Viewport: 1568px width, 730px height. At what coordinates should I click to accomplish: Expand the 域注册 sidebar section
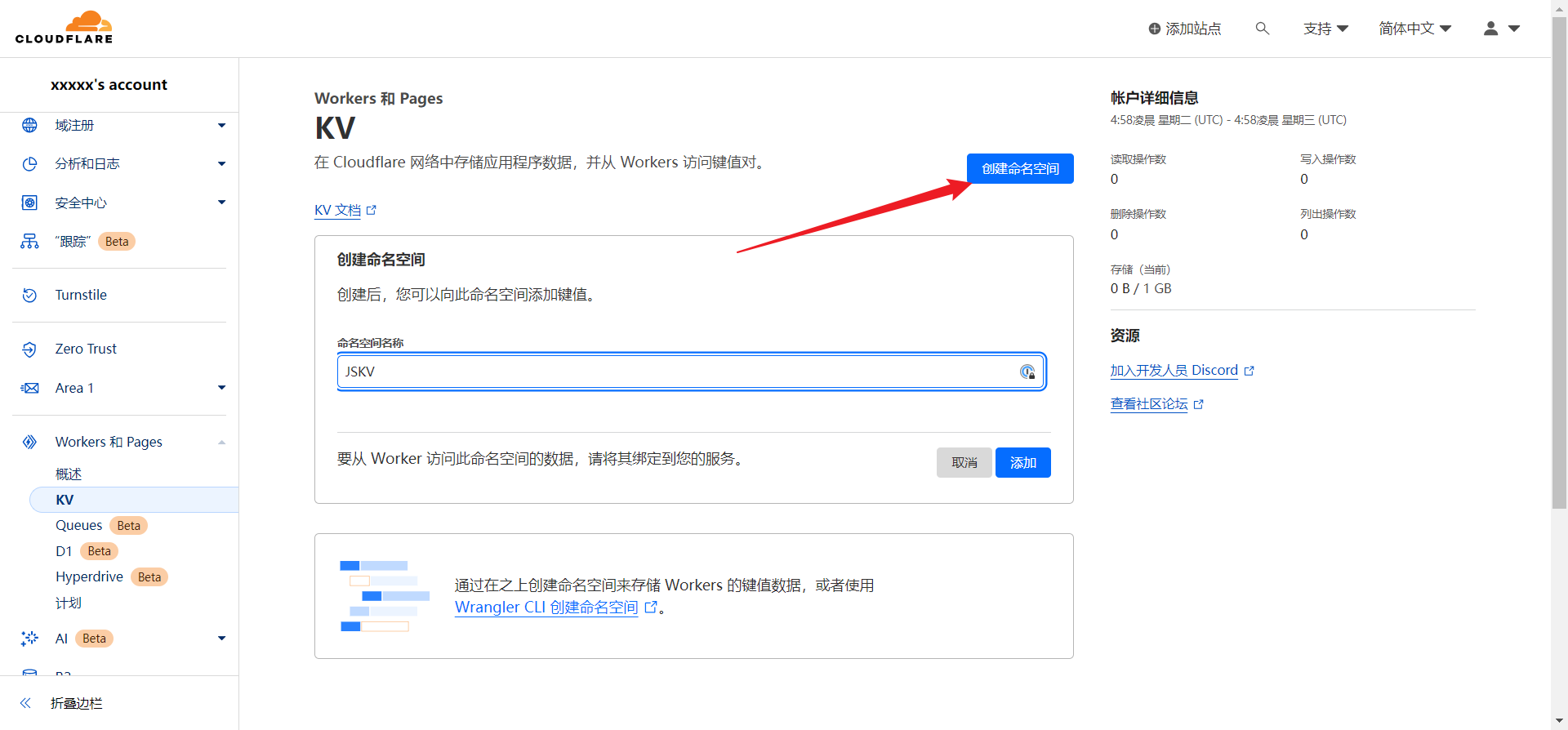click(x=221, y=126)
